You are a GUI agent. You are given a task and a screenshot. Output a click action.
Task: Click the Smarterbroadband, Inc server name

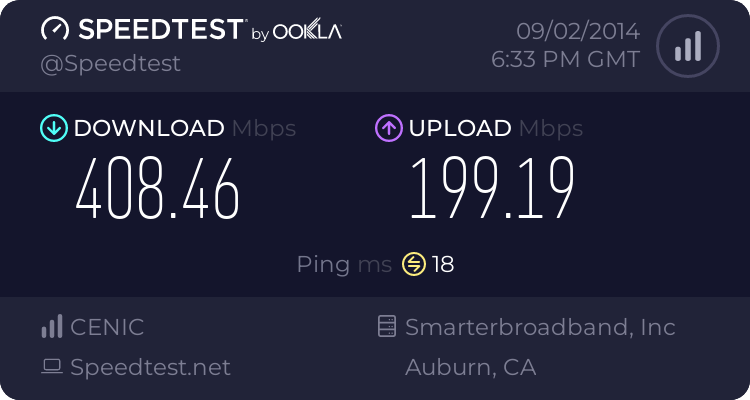pyautogui.click(x=540, y=327)
